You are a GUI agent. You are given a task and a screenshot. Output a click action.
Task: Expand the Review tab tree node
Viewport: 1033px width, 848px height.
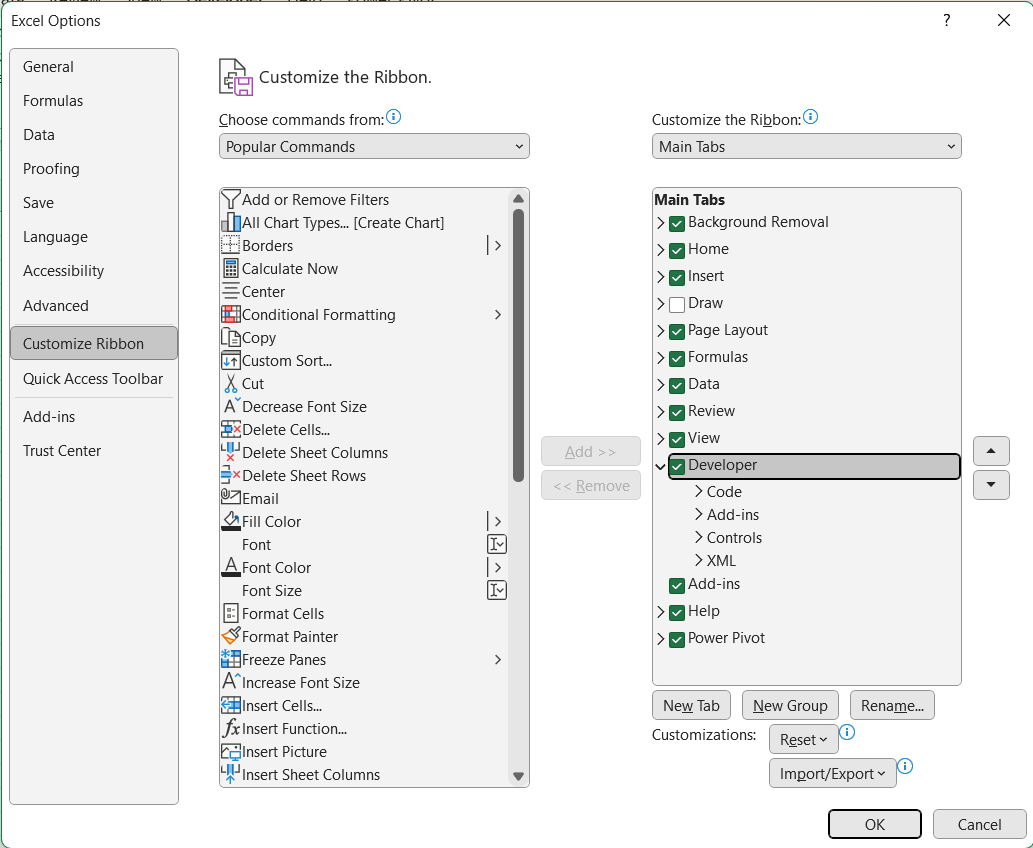pos(661,412)
